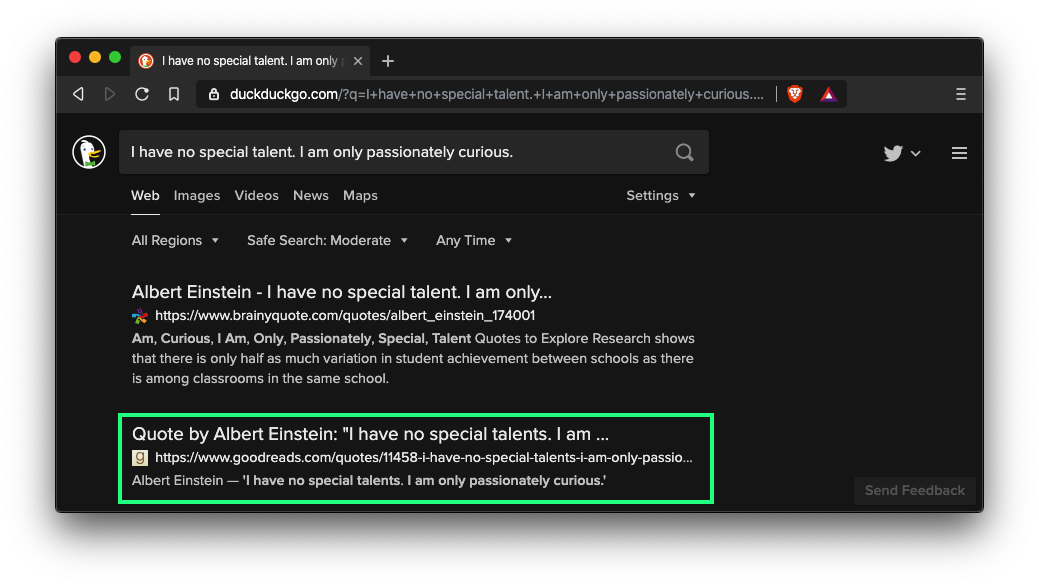Image resolution: width=1039 pixels, height=586 pixels.
Task: Navigate back to the previous page
Action: 78,93
